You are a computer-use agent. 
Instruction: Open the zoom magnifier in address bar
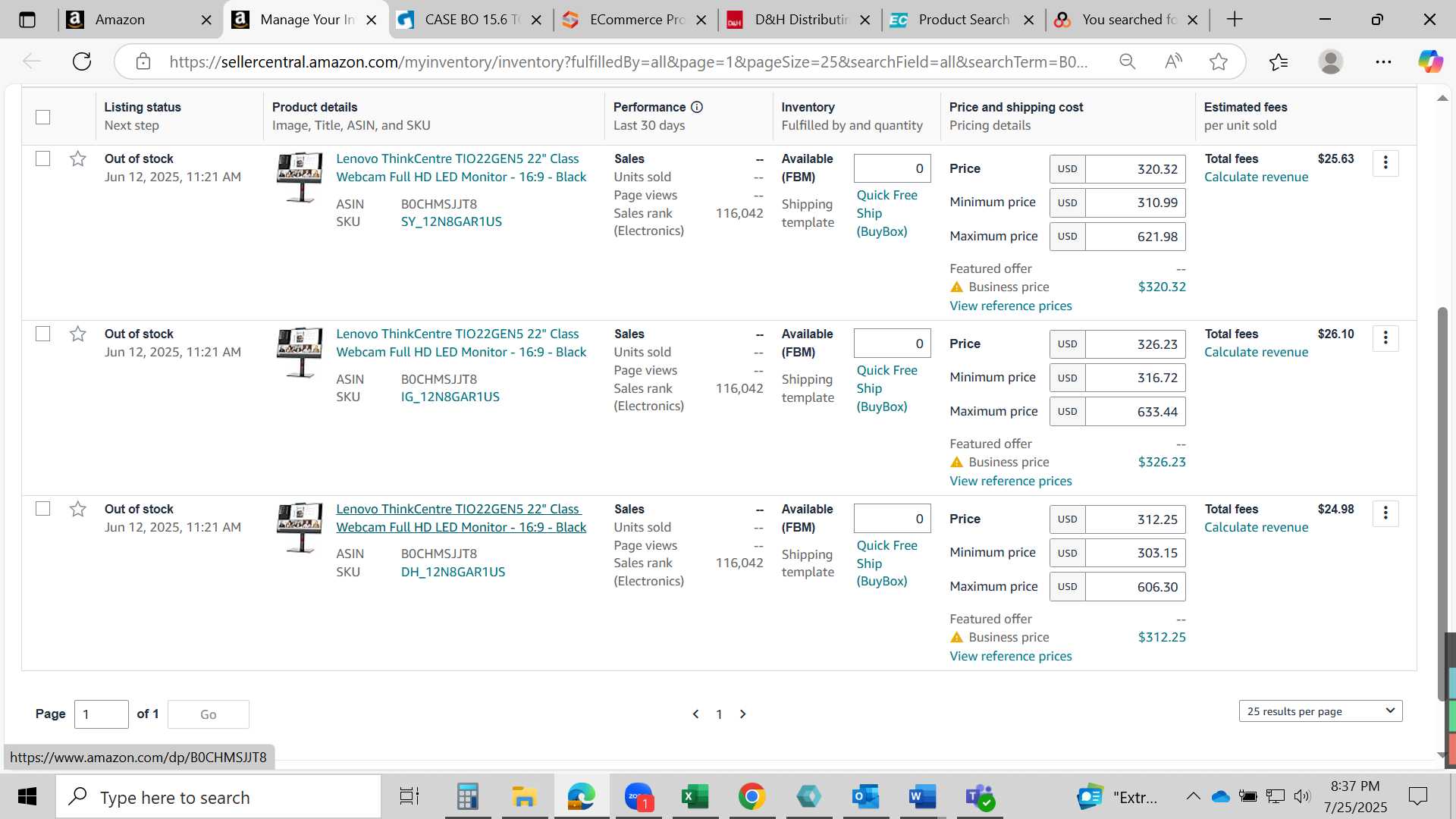[x=1128, y=61]
